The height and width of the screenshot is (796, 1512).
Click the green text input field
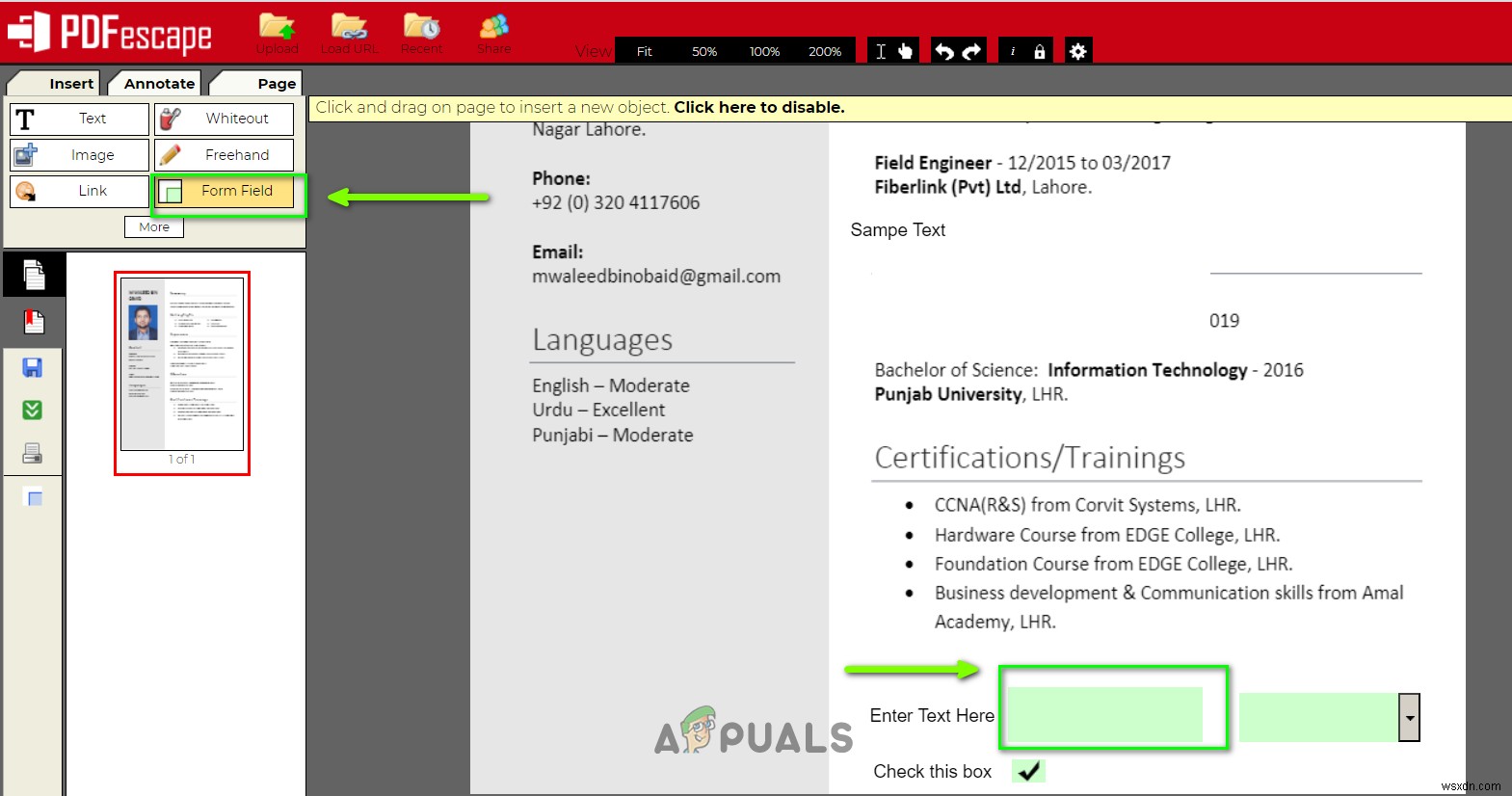click(x=1104, y=714)
